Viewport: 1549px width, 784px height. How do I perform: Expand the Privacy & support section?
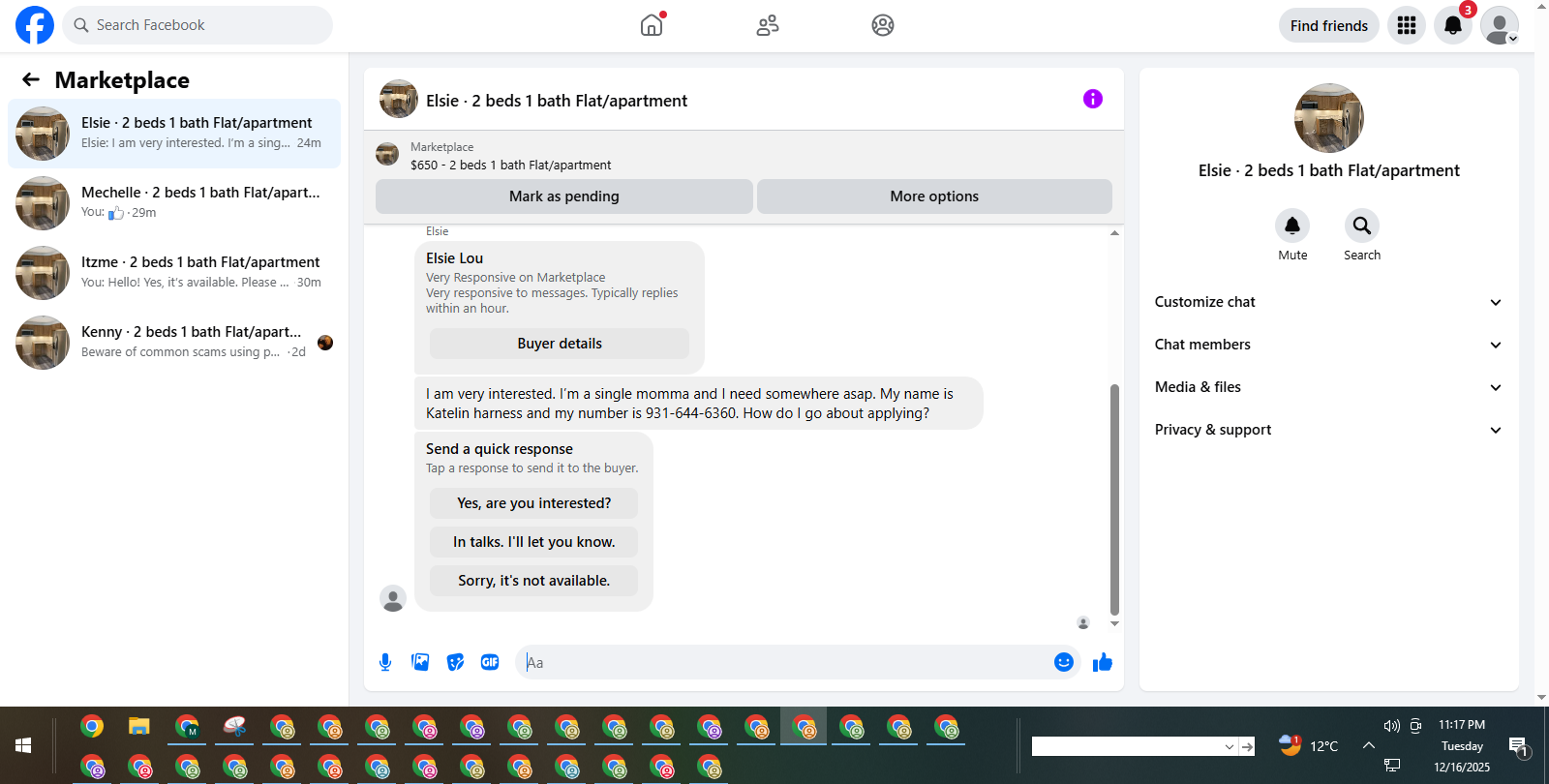1329,430
